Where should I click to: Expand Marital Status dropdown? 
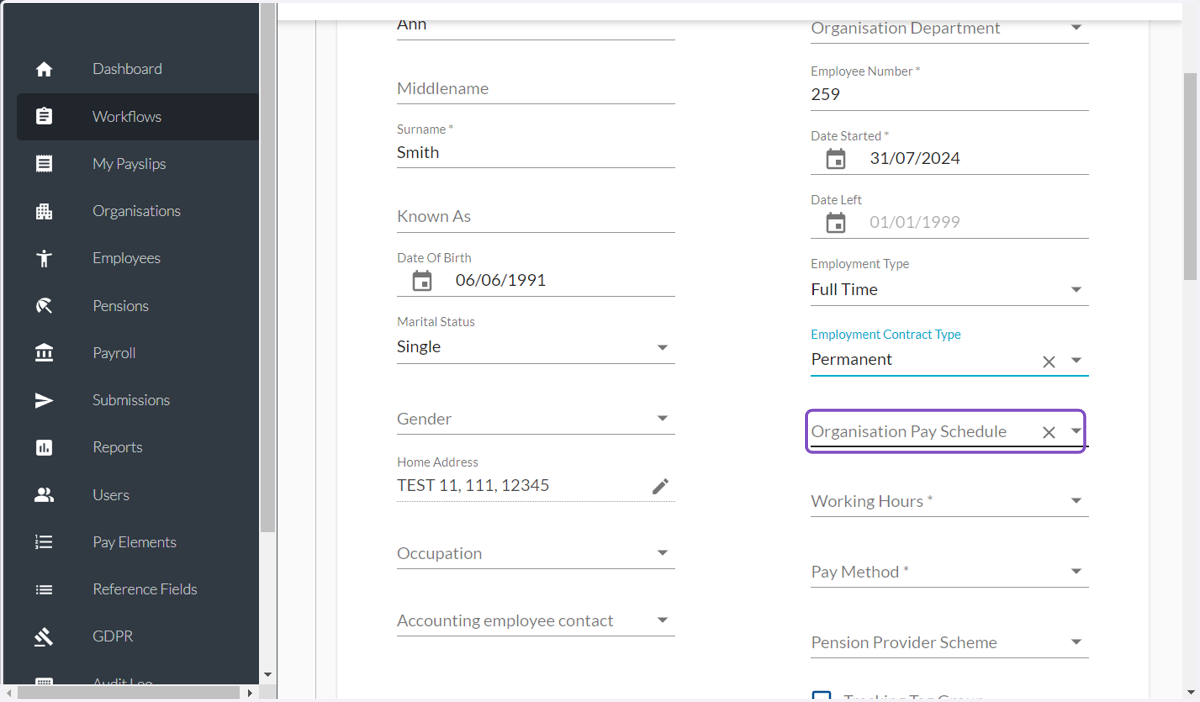(x=662, y=347)
